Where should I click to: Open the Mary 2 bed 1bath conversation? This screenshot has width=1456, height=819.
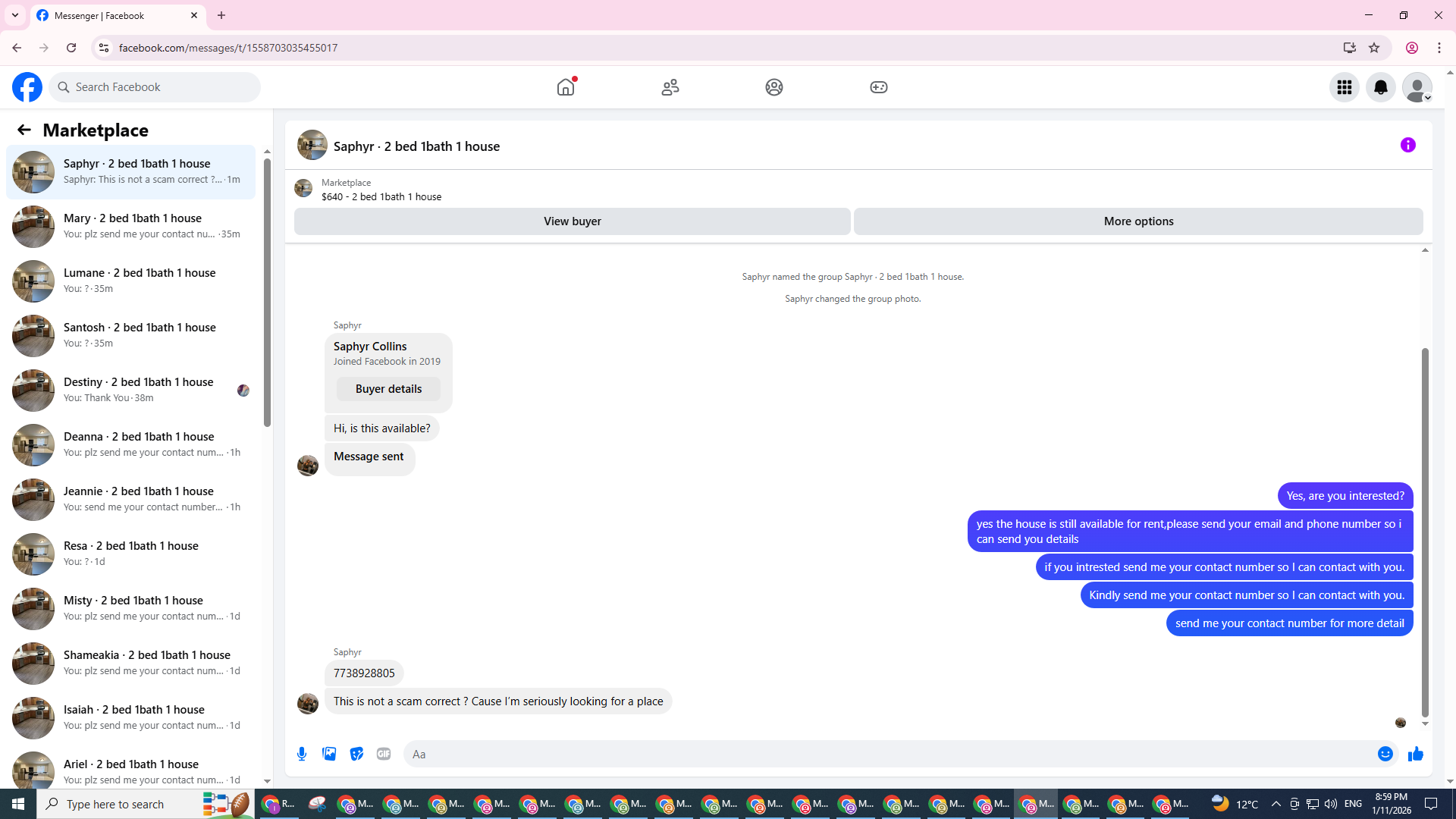[x=131, y=227]
